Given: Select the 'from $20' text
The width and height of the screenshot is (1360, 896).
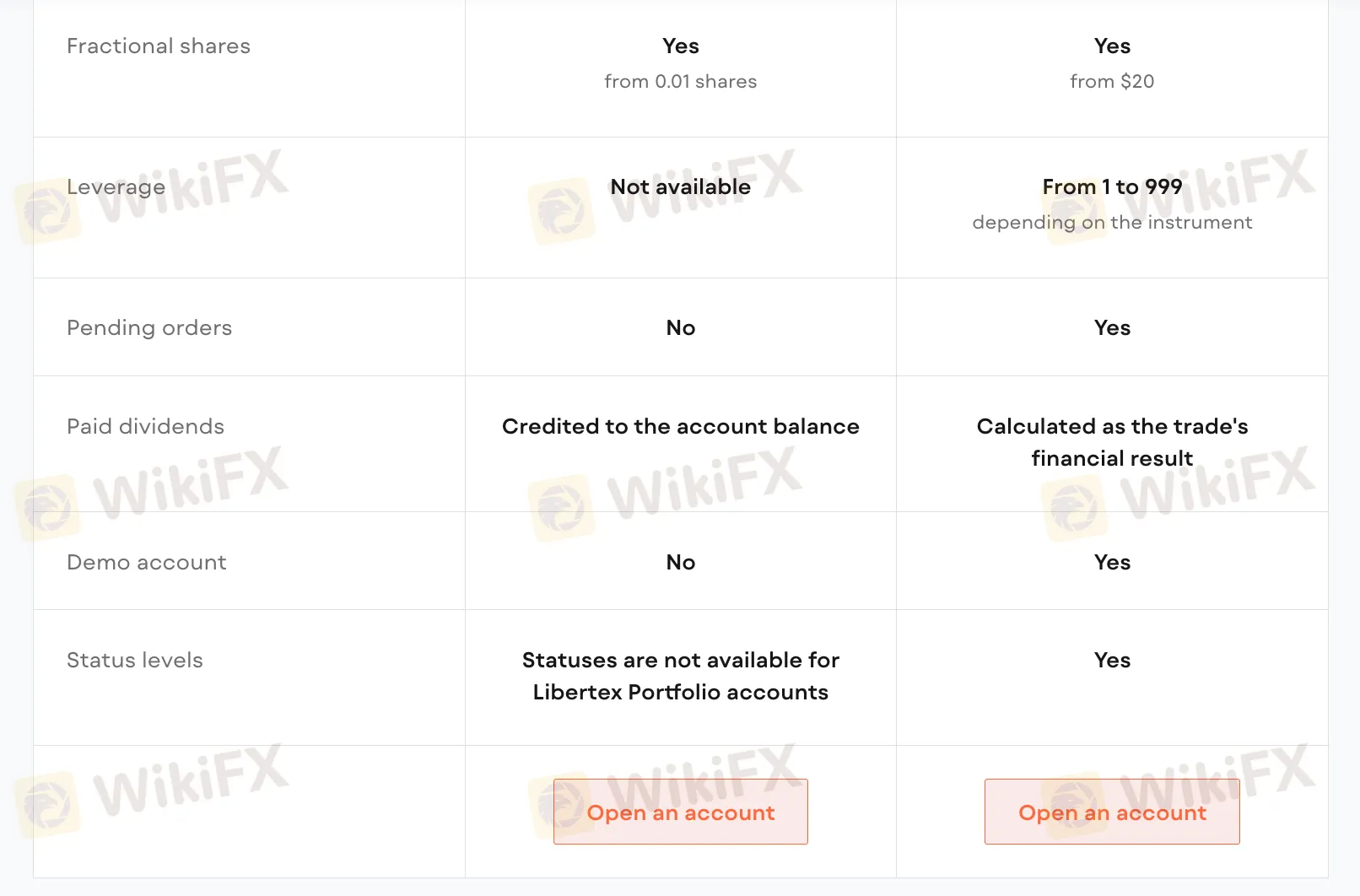Looking at the screenshot, I should (x=1112, y=81).
